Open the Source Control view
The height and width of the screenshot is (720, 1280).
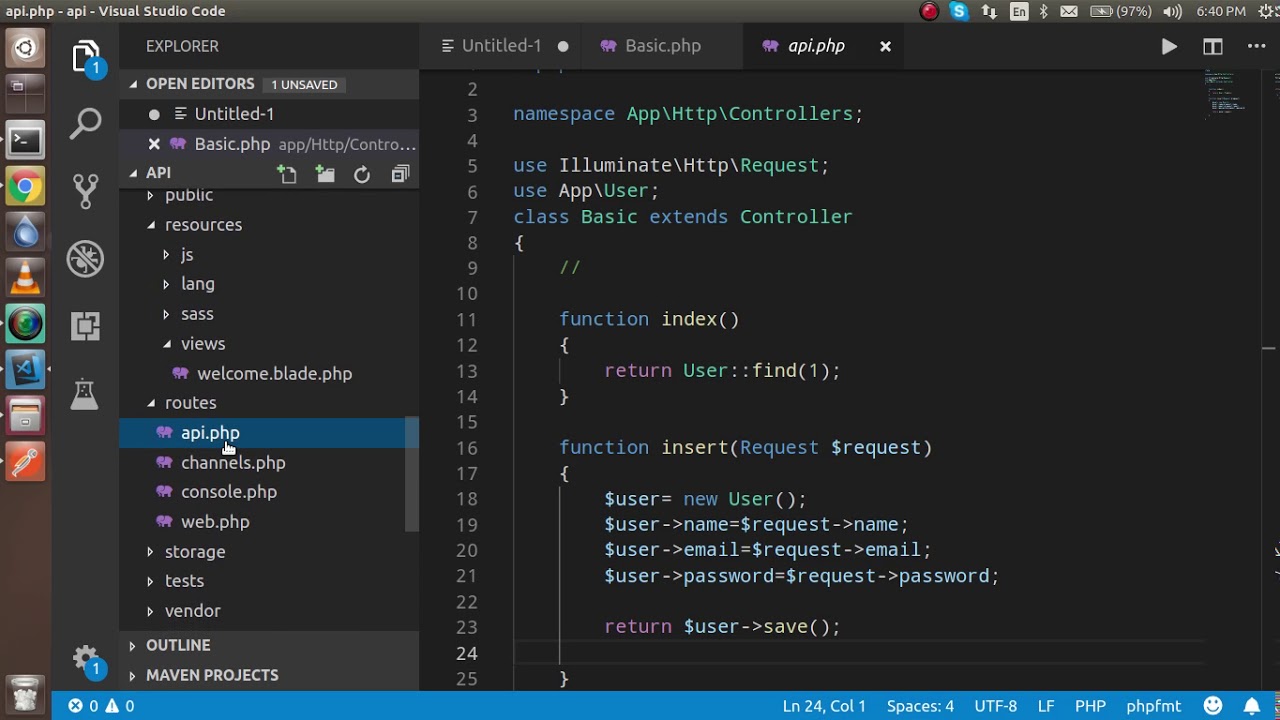point(85,190)
